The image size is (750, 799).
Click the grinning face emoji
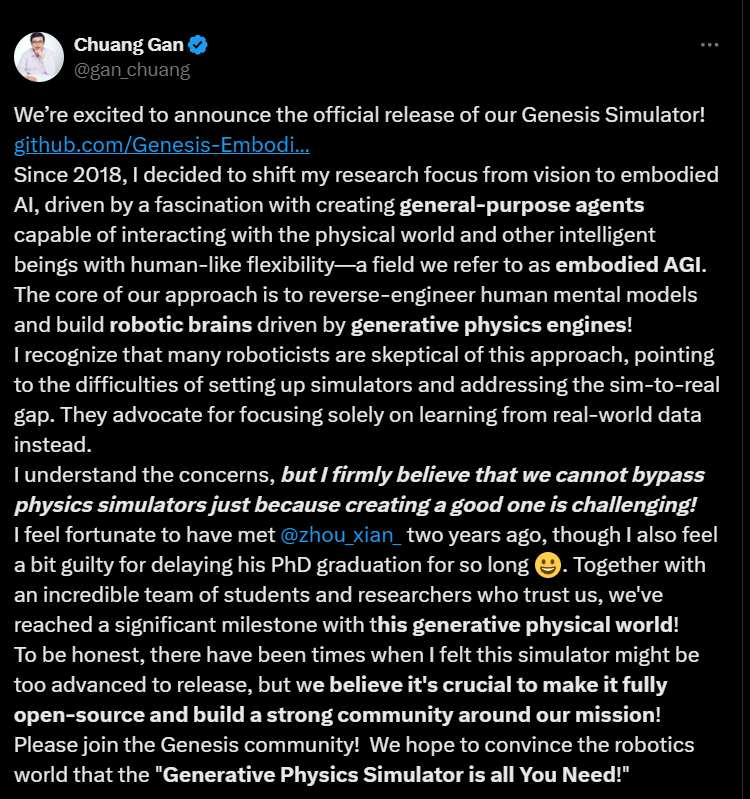click(x=545, y=566)
